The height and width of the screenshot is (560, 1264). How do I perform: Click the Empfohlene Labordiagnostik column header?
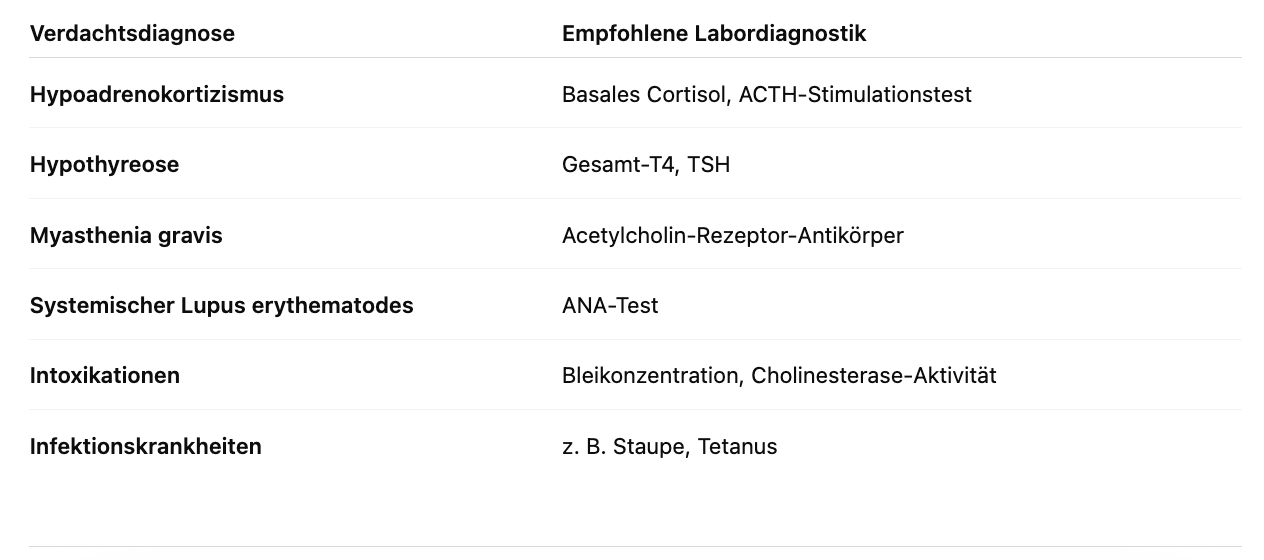[713, 34]
